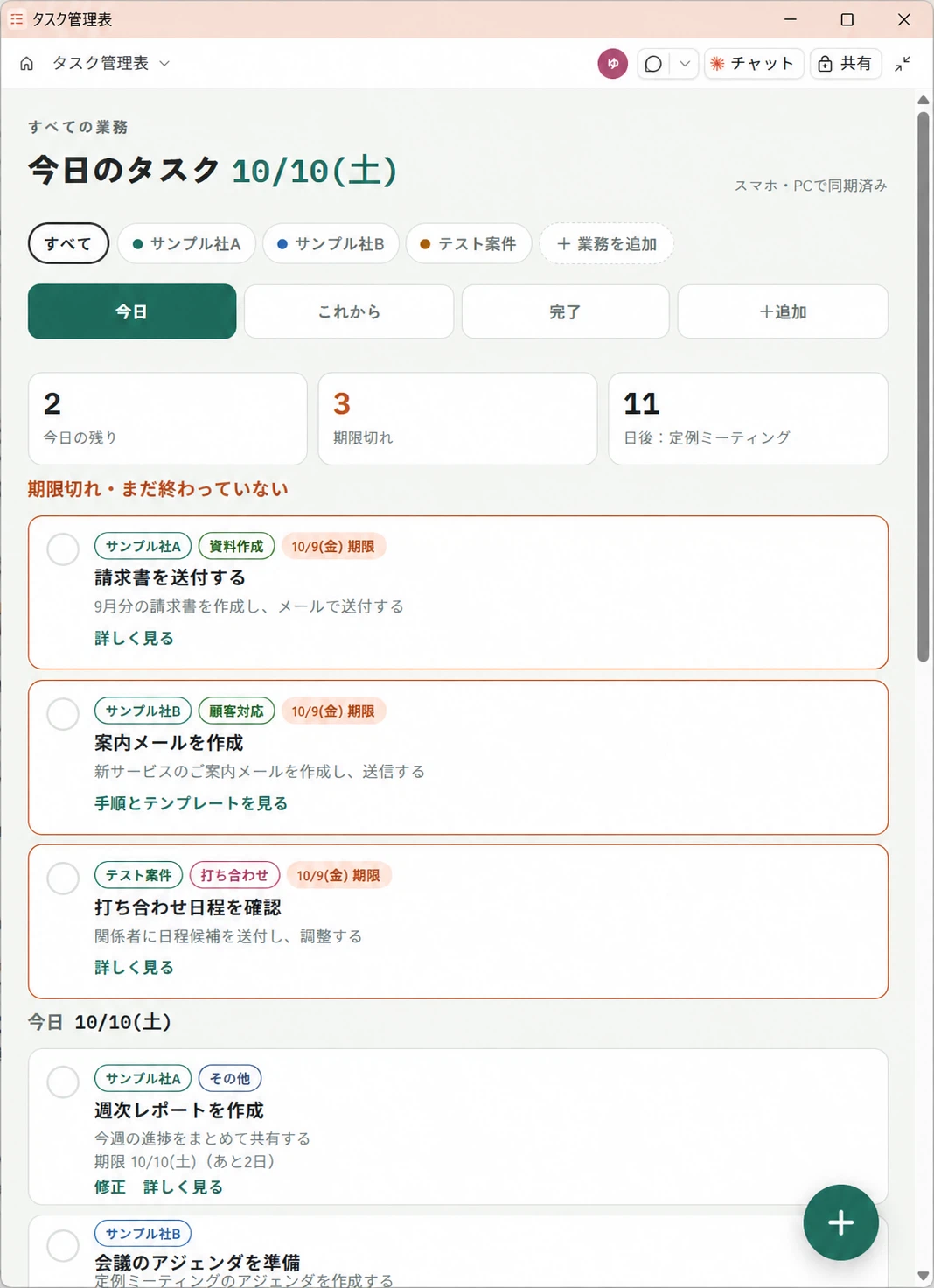This screenshot has width=934, height=1288.
Task: Click the 顧客対応 tag
Action: click(x=236, y=711)
